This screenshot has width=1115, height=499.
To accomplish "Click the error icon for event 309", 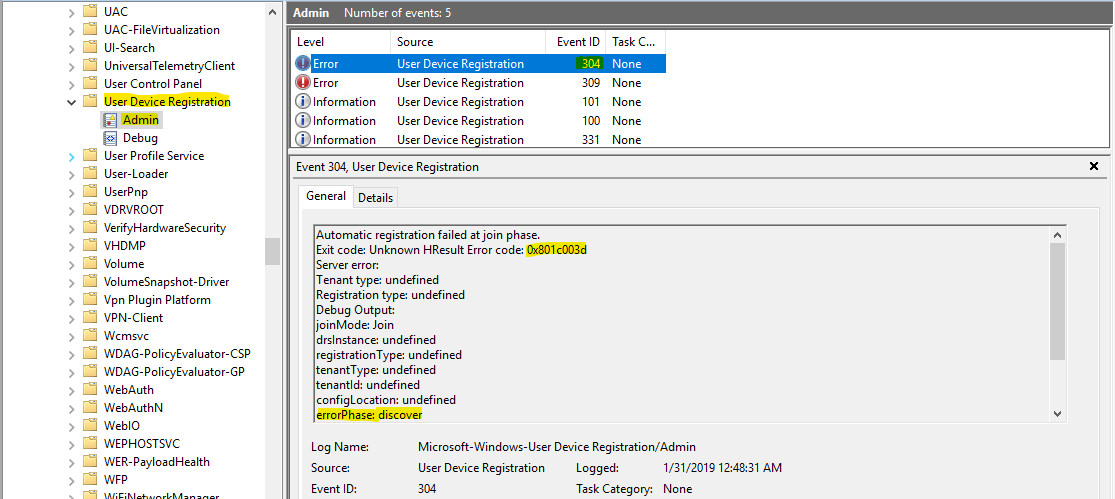I will point(303,83).
